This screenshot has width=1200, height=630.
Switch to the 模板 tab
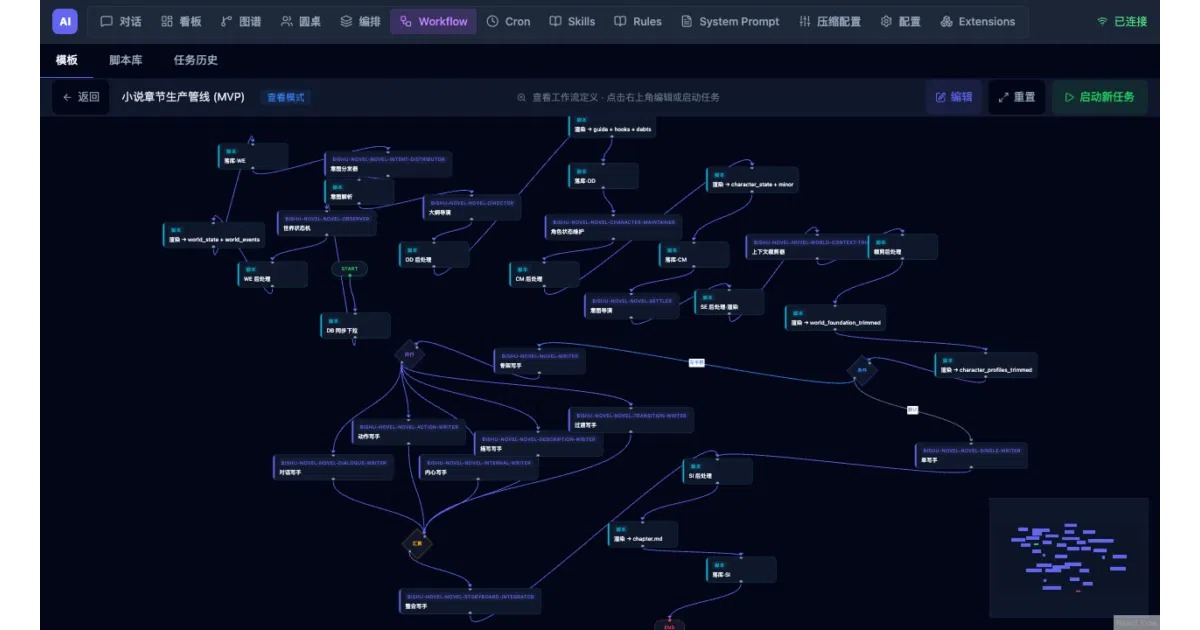(67, 60)
